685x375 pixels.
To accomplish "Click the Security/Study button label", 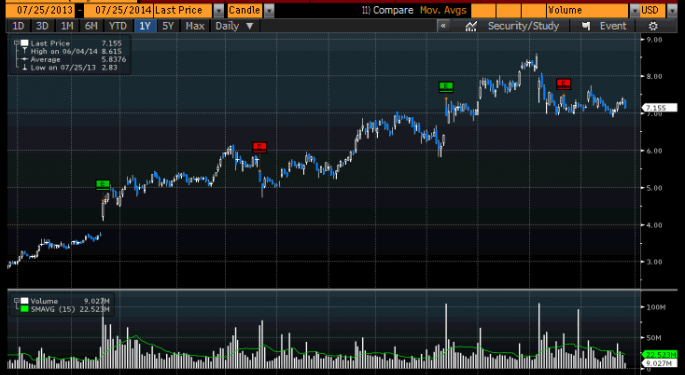I will [x=523, y=26].
